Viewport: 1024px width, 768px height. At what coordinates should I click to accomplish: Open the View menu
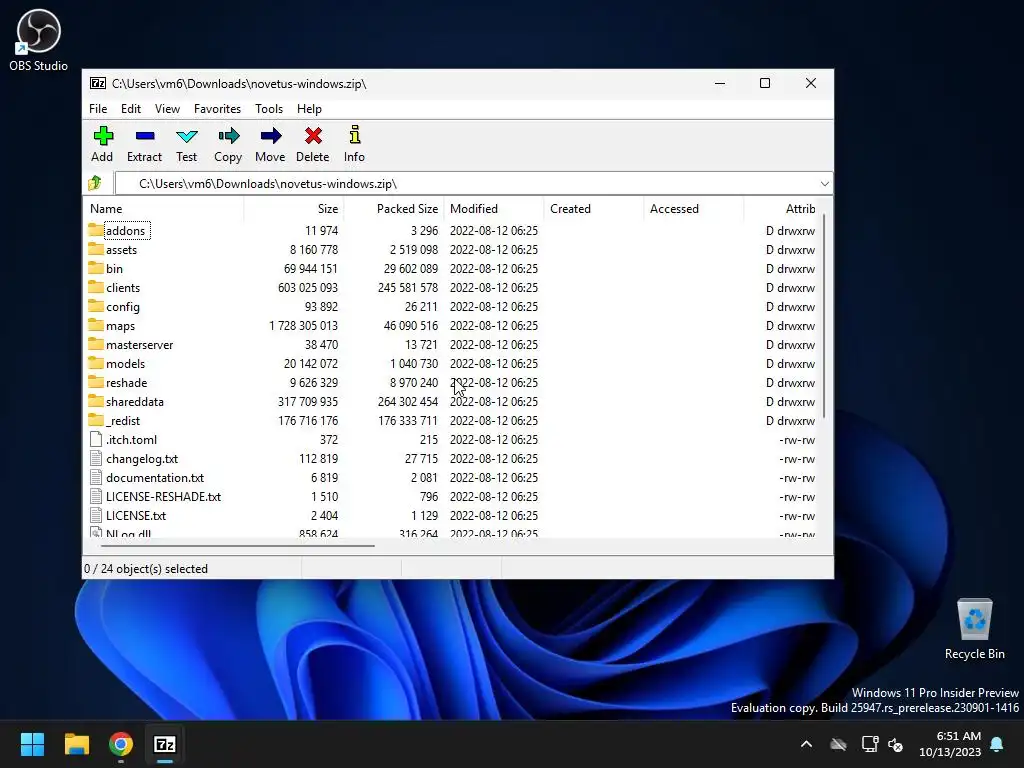coord(167,108)
